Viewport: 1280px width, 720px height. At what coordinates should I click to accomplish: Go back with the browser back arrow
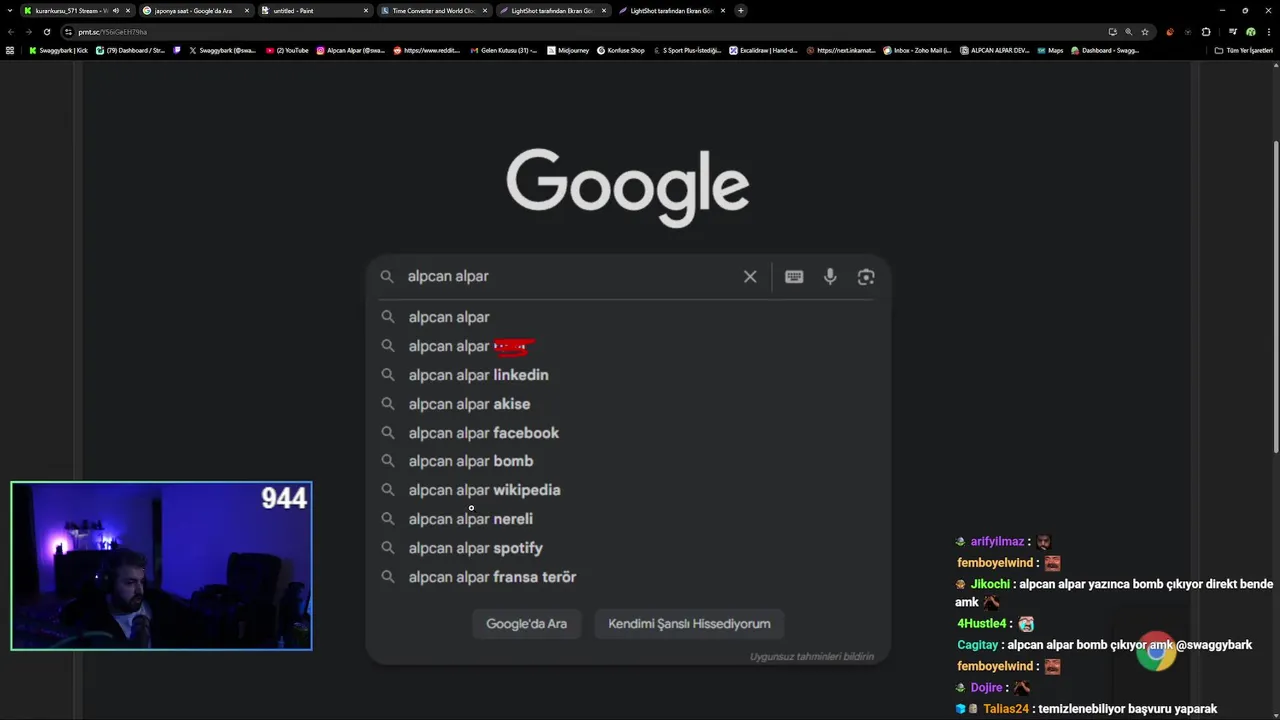11,32
